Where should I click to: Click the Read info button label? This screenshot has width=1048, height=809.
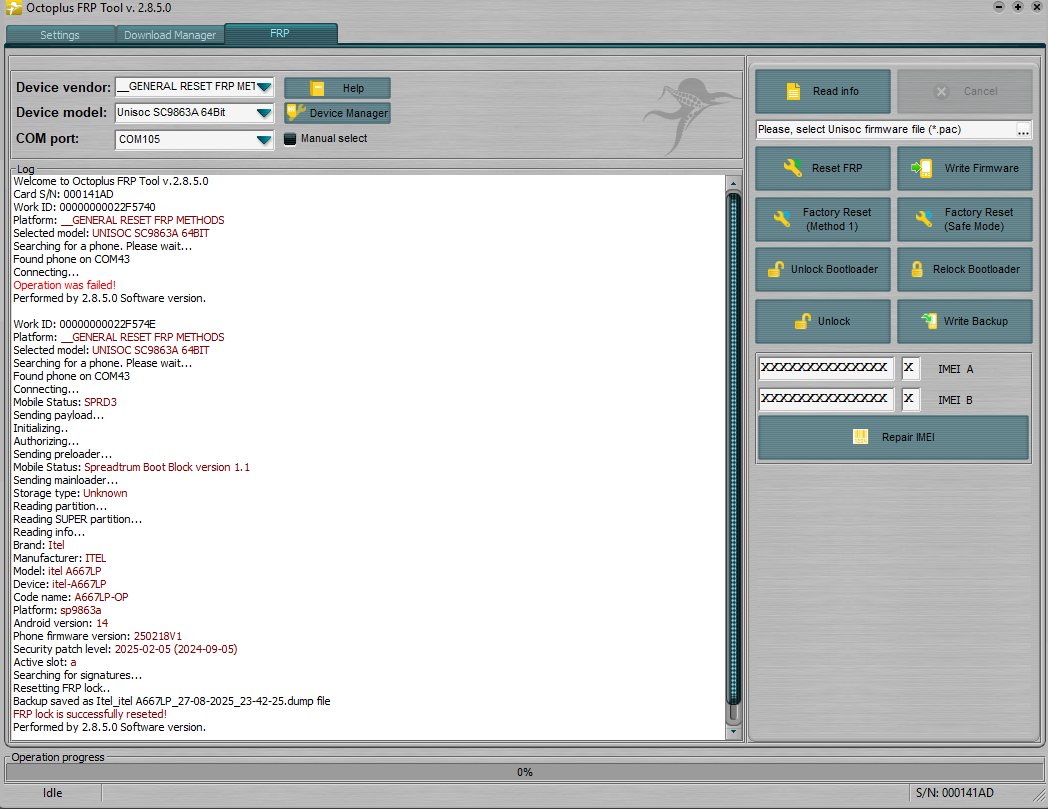click(835, 92)
